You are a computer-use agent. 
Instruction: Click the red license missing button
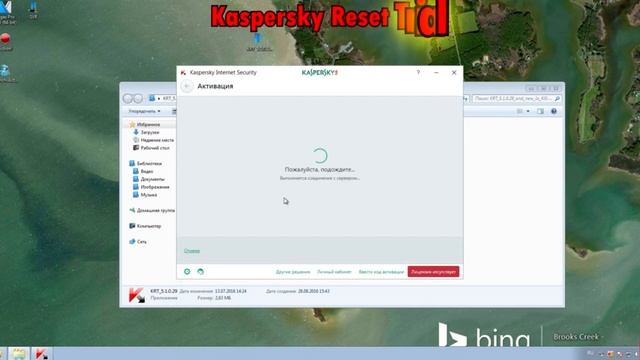click(433, 271)
